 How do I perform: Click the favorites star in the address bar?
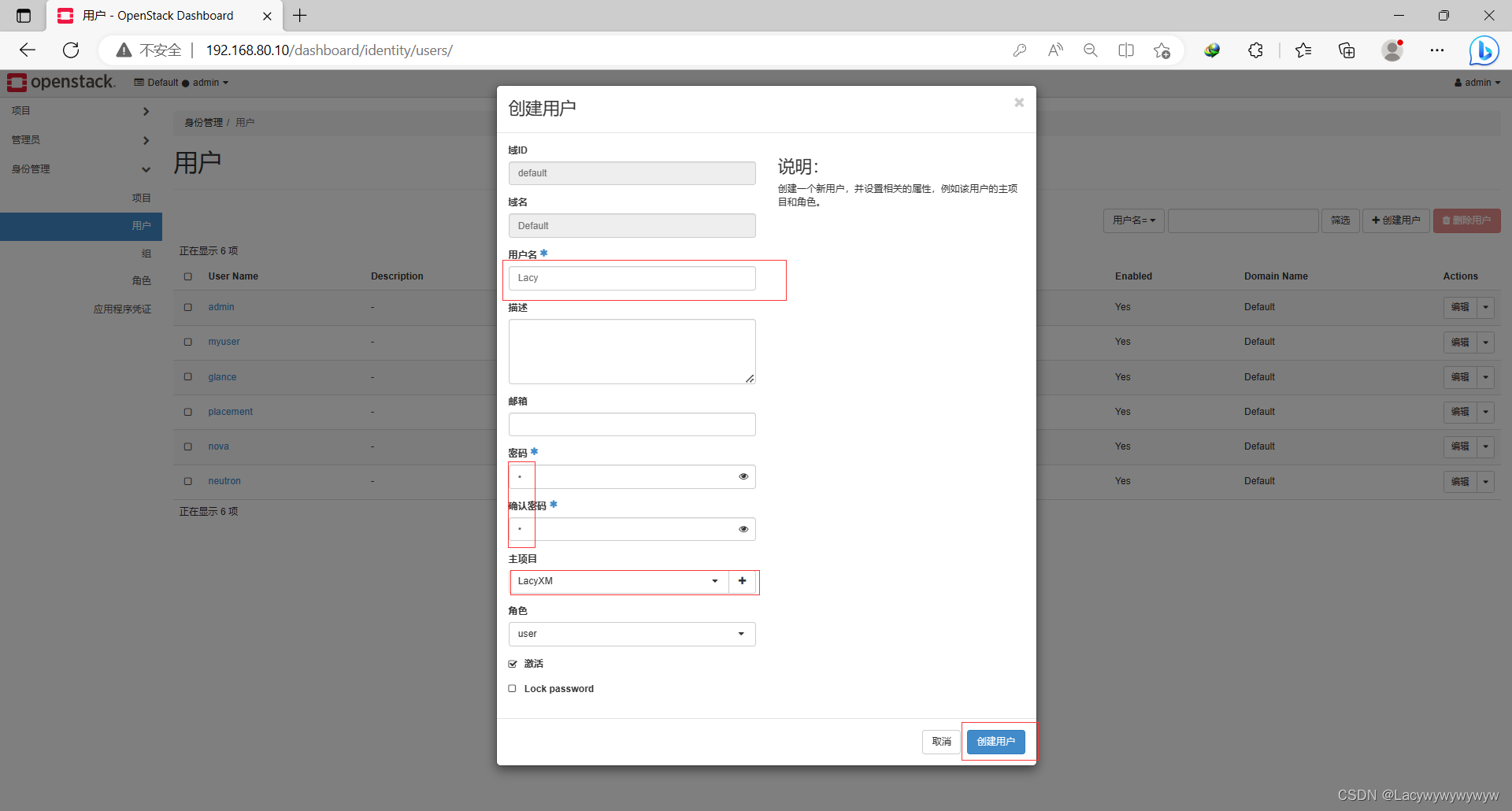click(x=1162, y=50)
